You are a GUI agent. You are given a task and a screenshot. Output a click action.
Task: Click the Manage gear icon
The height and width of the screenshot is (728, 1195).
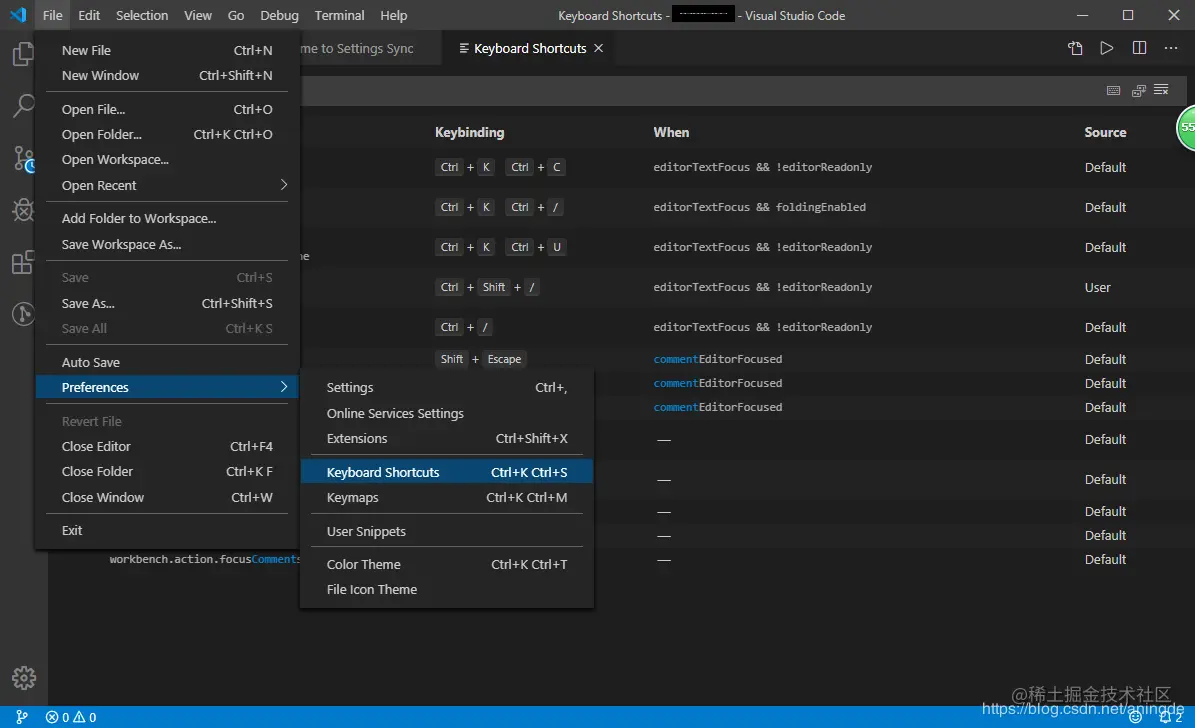click(x=24, y=677)
